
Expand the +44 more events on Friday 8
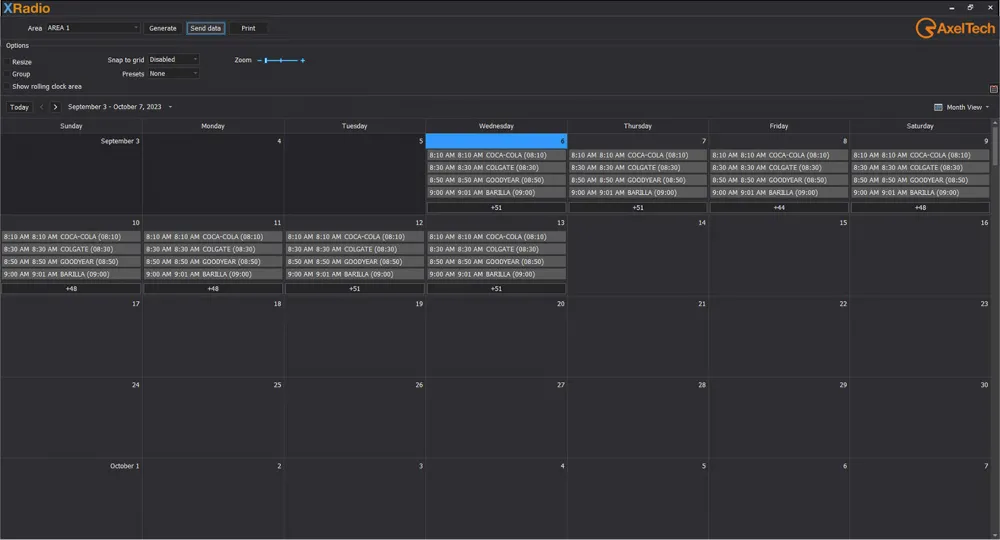coord(779,207)
